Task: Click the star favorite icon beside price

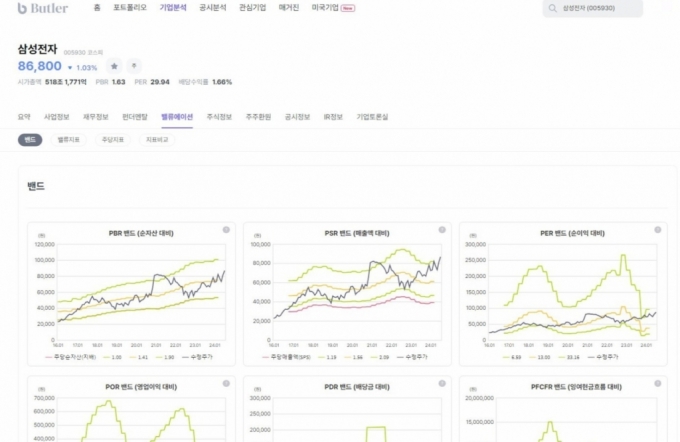Action: [x=114, y=66]
